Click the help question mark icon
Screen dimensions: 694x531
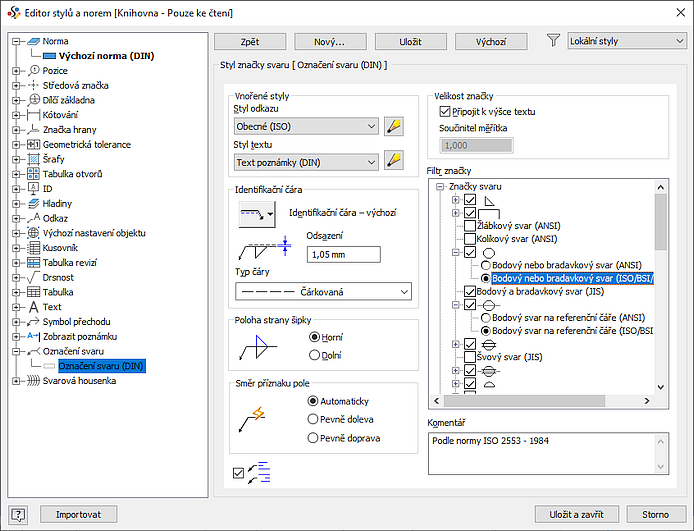[x=17, y=514]
